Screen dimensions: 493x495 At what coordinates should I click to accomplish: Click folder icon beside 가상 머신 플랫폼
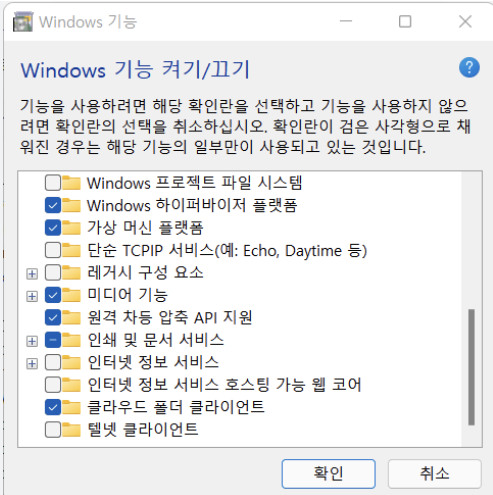tap(71, 228)
